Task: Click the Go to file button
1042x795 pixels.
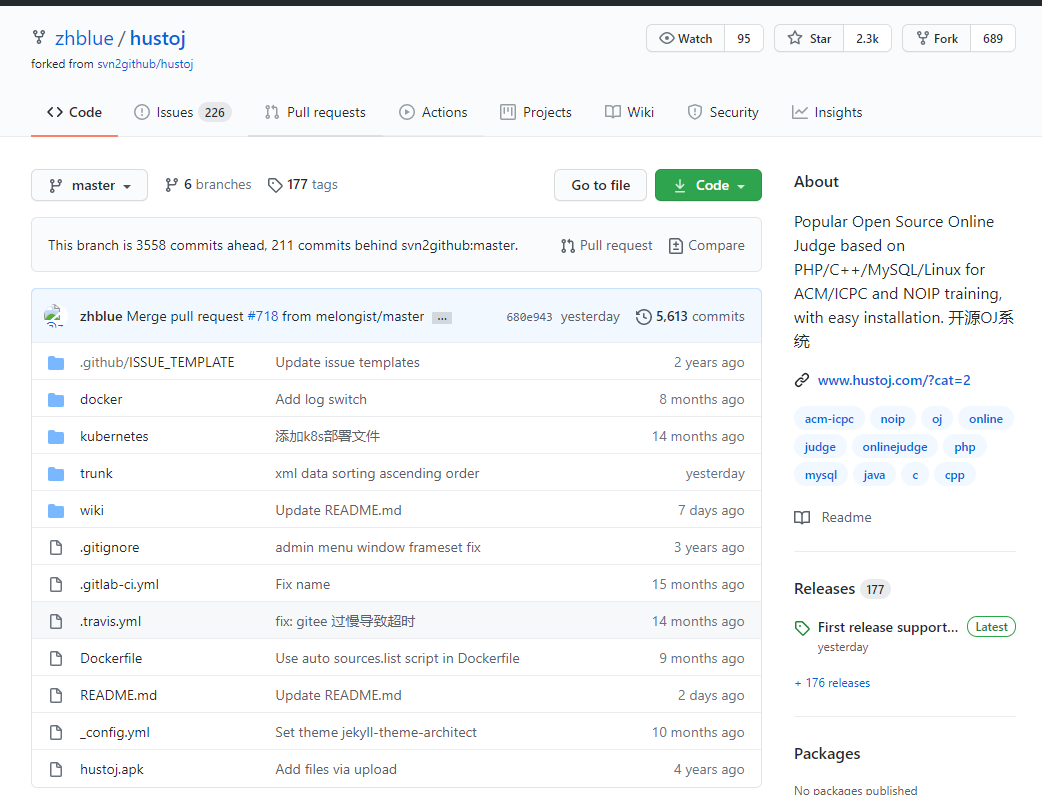Action: coord(601,185)
